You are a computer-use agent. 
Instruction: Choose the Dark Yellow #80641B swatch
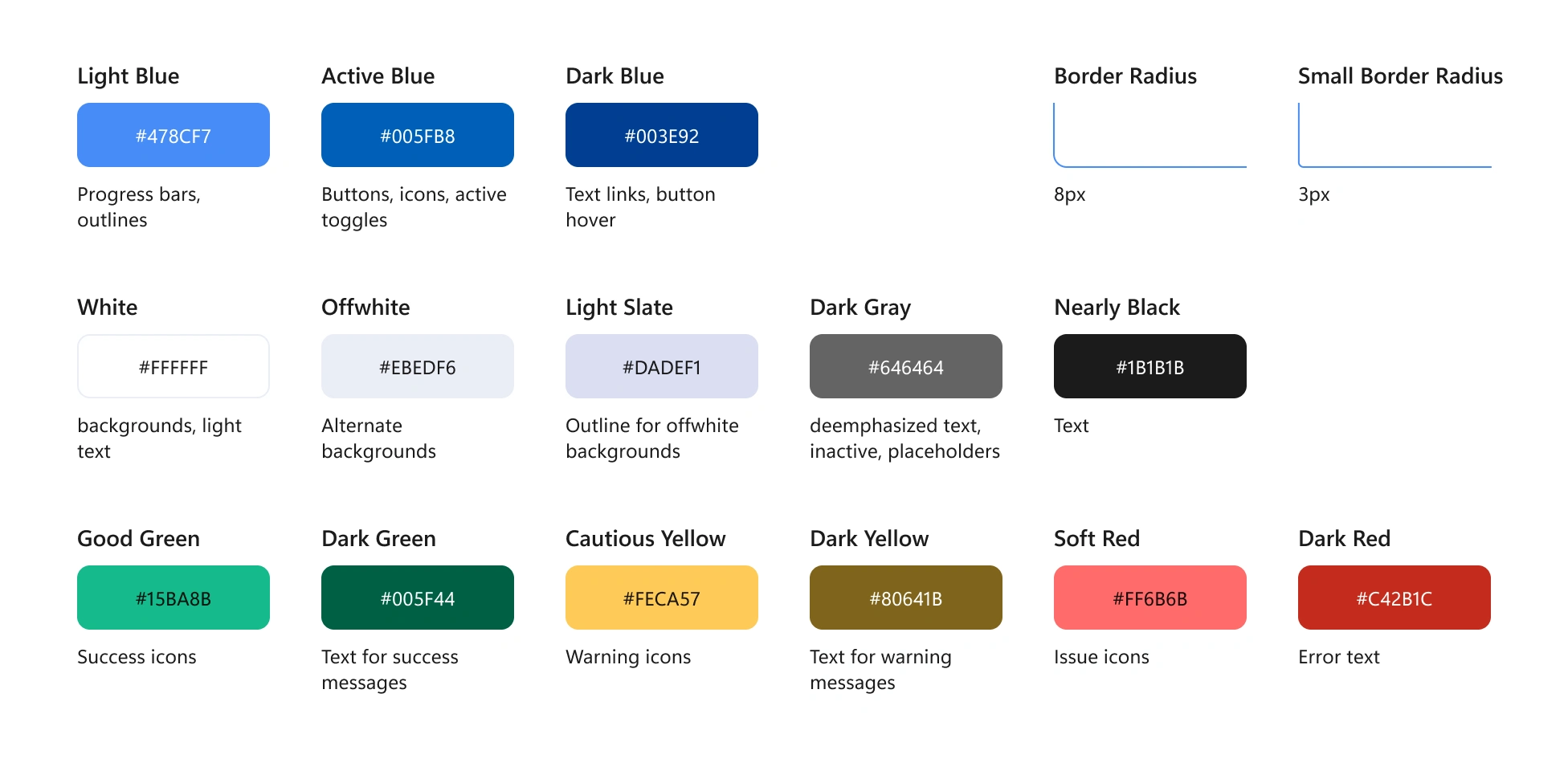tap(906, 598)
